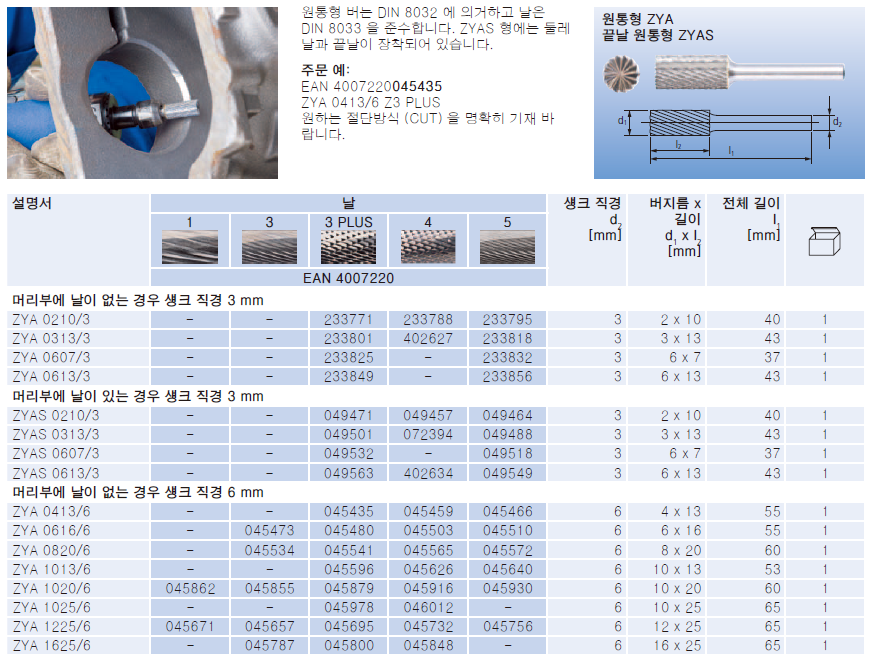Image resolution: width=872 pixels, height=658 pixels.
Task: Click the cut type 4 blade thumbnail
Action: 428,247
